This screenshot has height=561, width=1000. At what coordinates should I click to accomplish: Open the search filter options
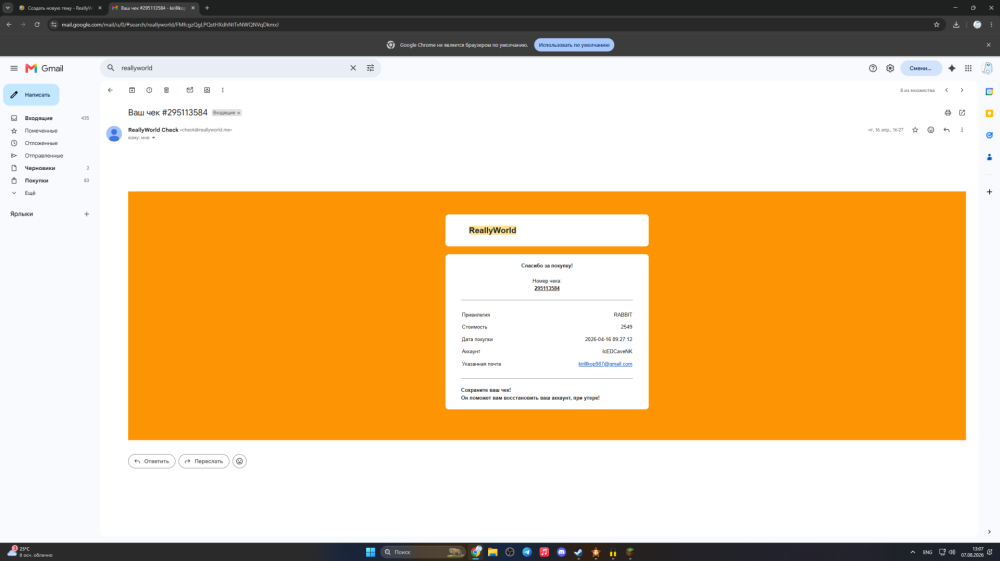(371, 68)
